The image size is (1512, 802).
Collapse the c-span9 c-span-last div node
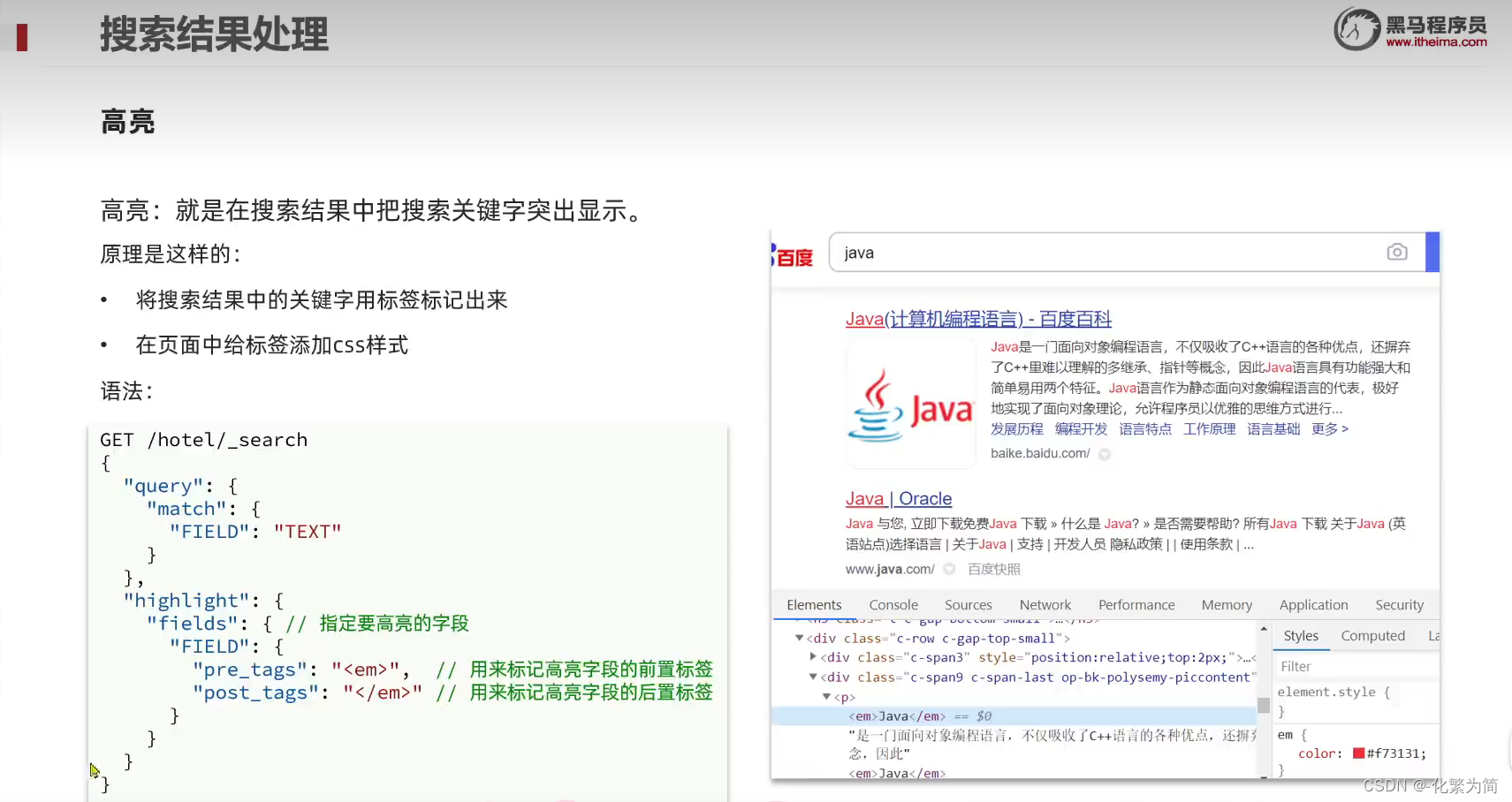(x=813, y=677)
